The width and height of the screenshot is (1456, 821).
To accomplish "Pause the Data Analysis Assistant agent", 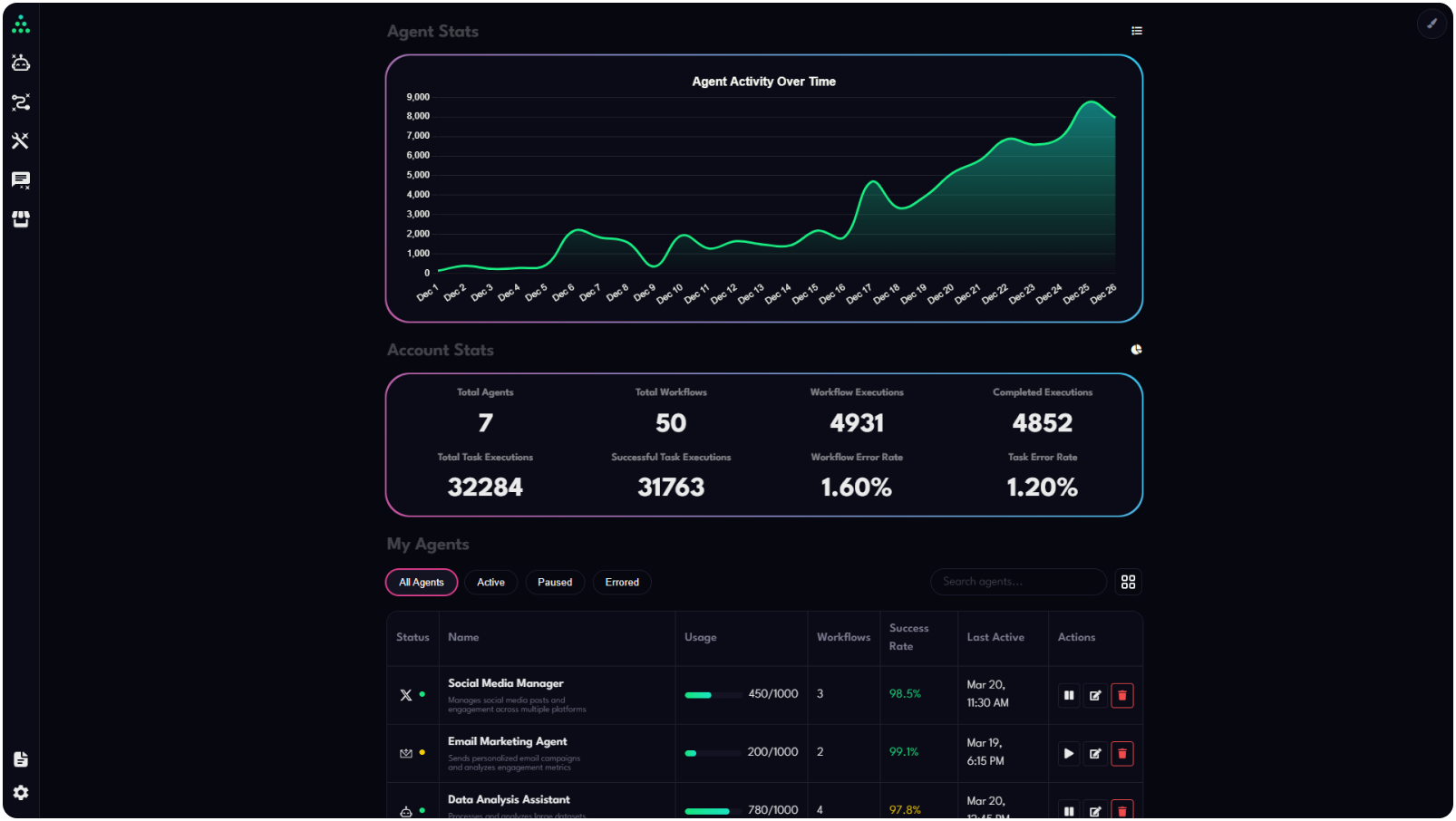I will [1070, 811].
